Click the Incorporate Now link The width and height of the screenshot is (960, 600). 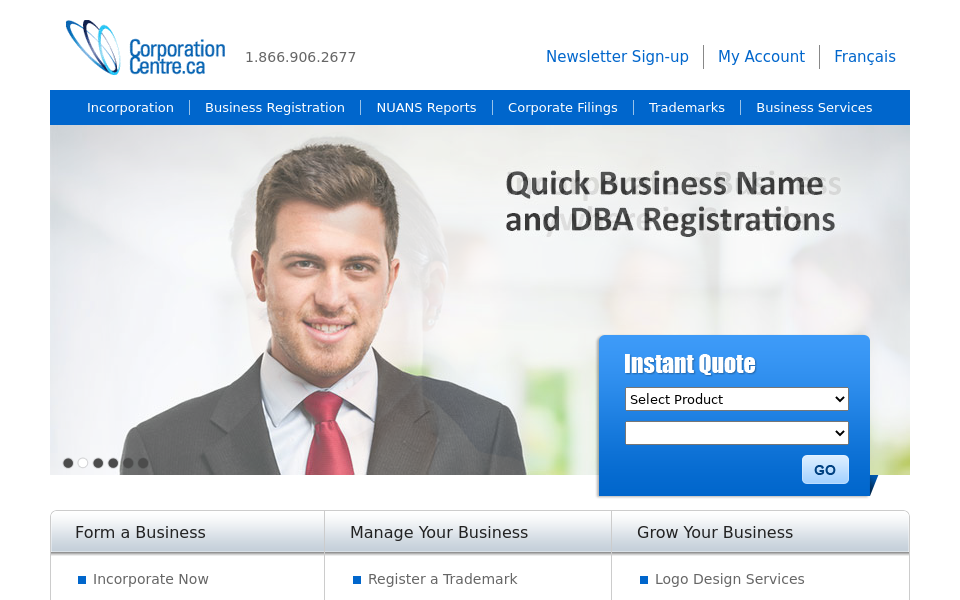(151, 579)
